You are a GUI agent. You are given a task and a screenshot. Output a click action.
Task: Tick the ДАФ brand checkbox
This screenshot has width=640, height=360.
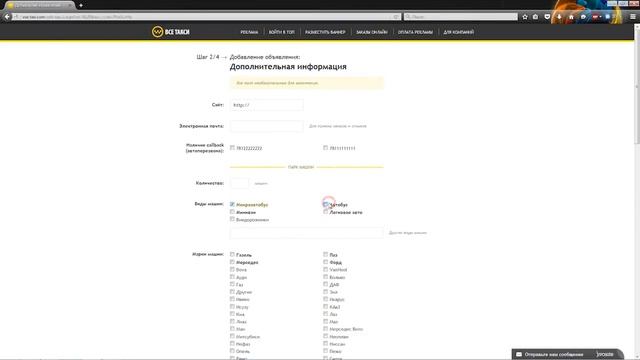(325, 284)
